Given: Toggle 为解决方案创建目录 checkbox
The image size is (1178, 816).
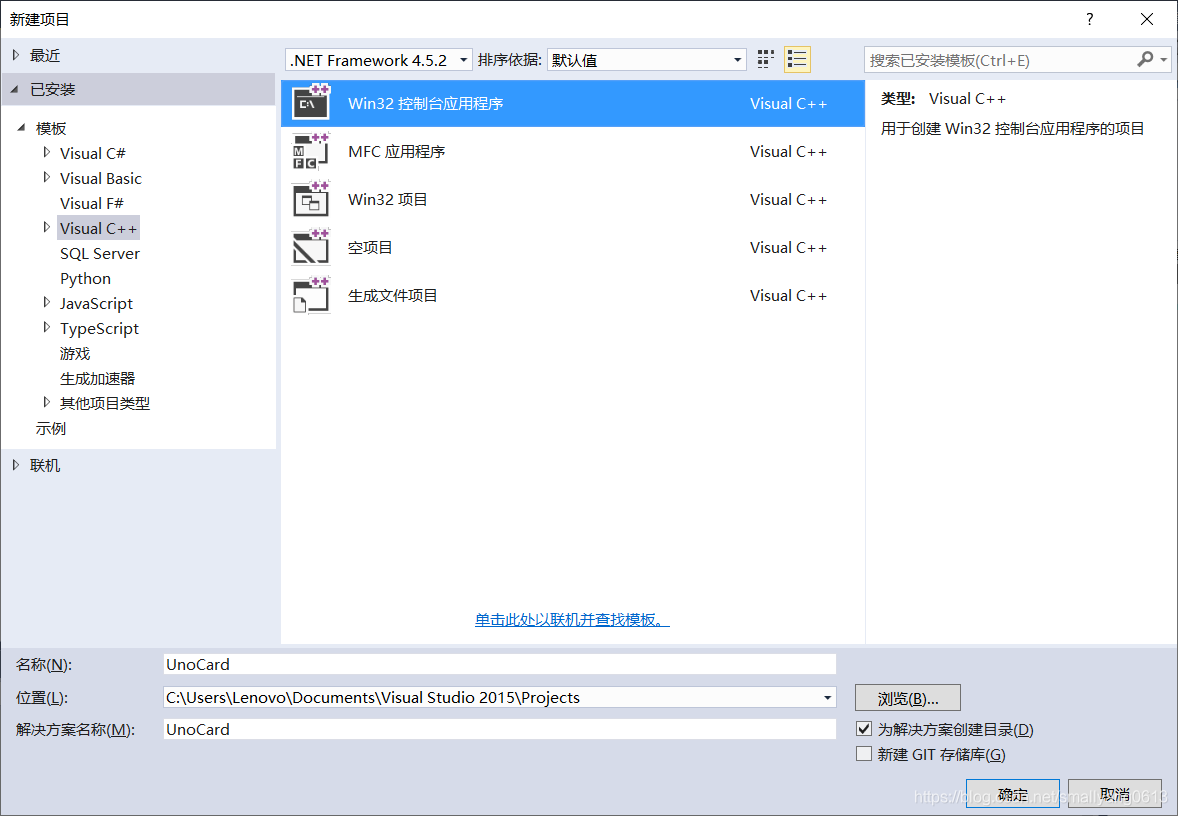Looking at the screenshot, I should 864,728.
